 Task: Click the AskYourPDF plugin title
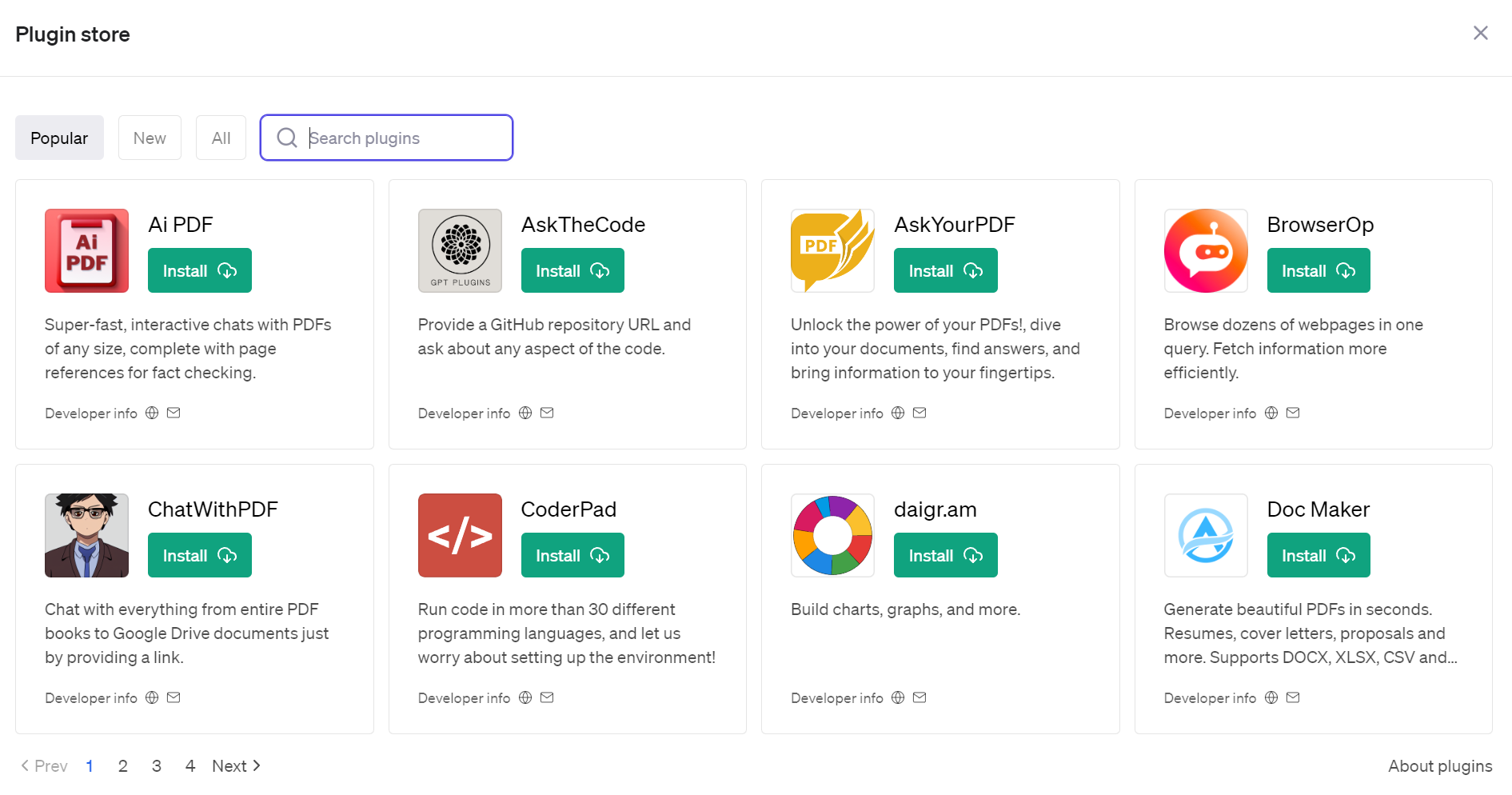point(955,225)
